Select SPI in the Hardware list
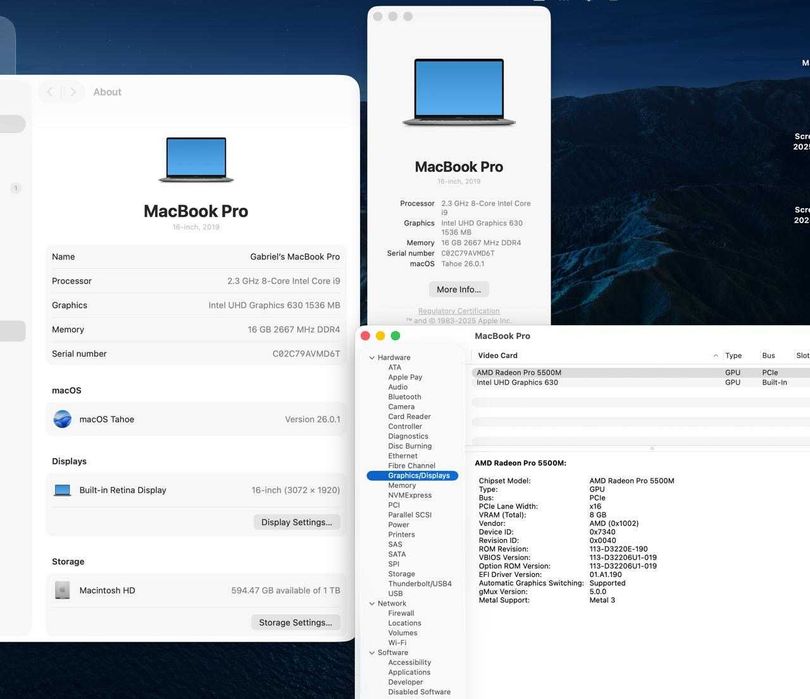The image size is (810, 699). point(394,564)
